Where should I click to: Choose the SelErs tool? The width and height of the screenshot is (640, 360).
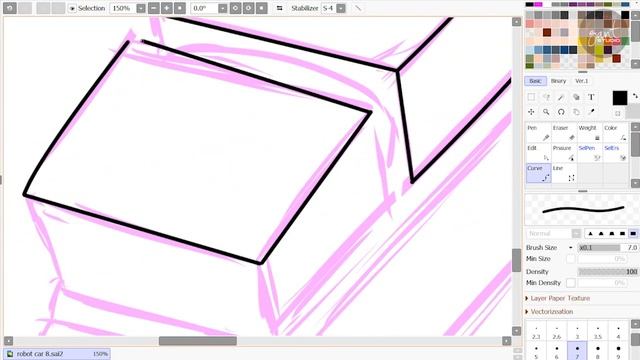(x=615, y=153)
